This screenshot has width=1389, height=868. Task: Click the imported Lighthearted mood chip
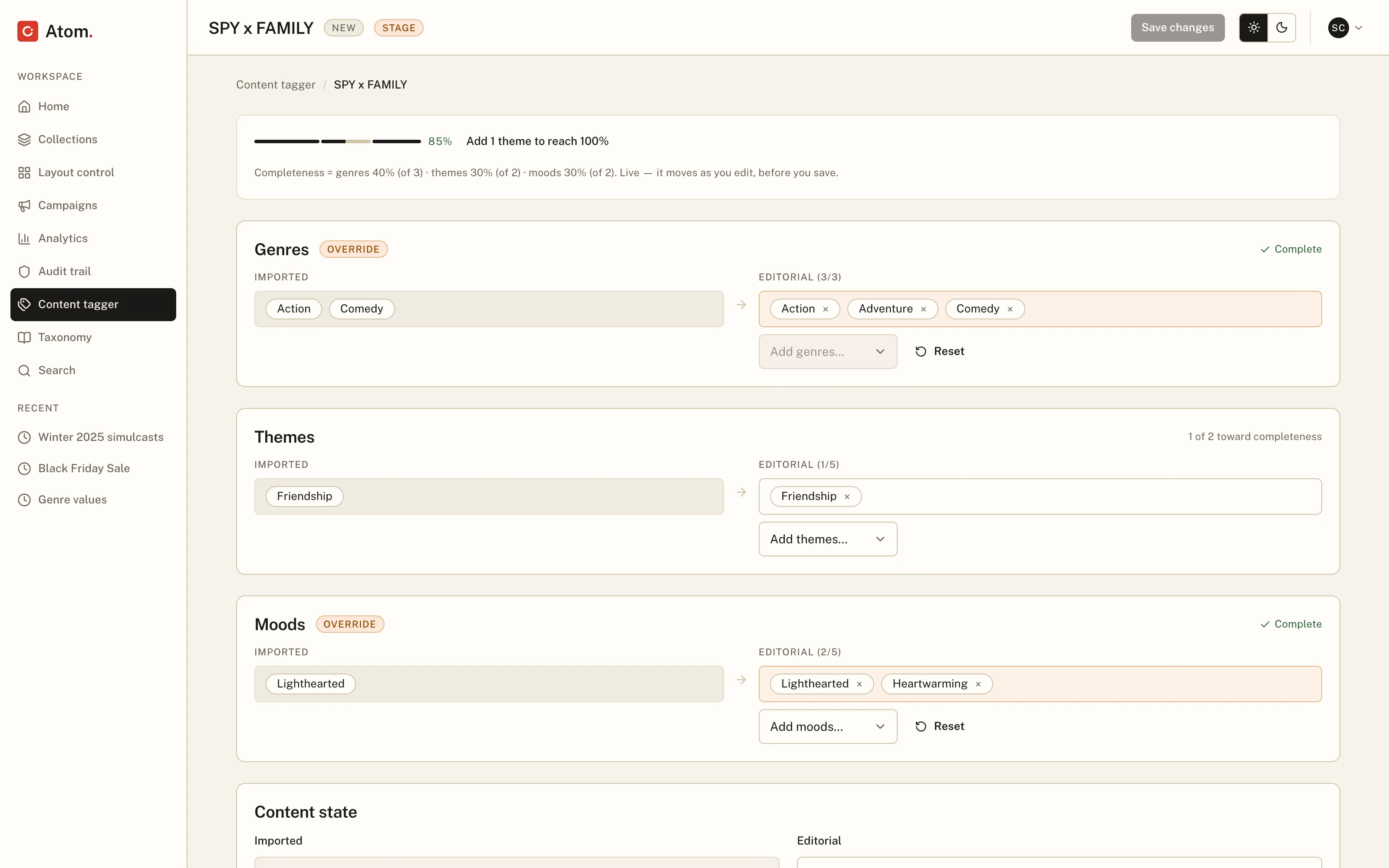click(x=310, y=684)
